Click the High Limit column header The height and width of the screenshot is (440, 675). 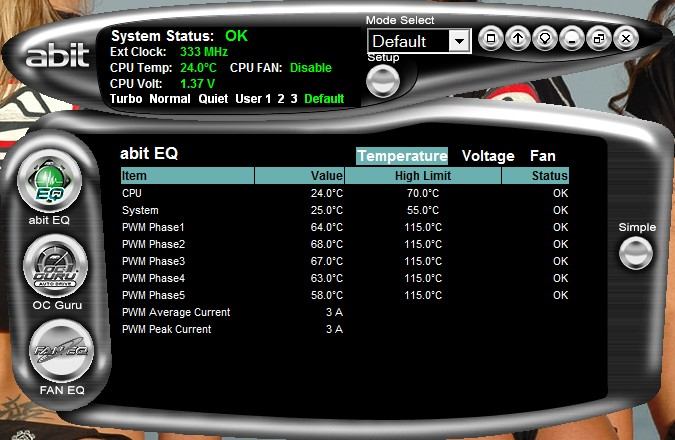[423, 176]
